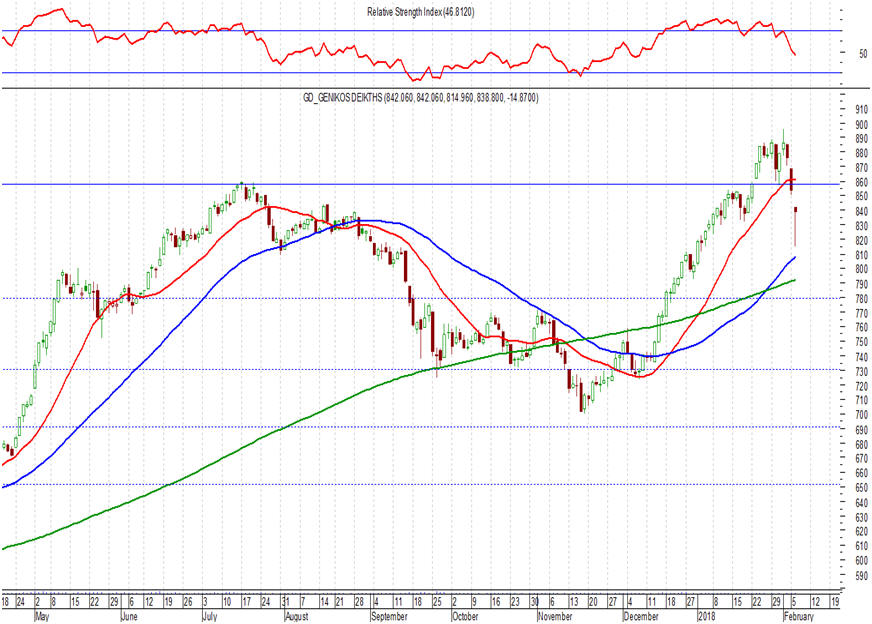
Task: Select the 780 price axis label
Action: coord(861,299)
